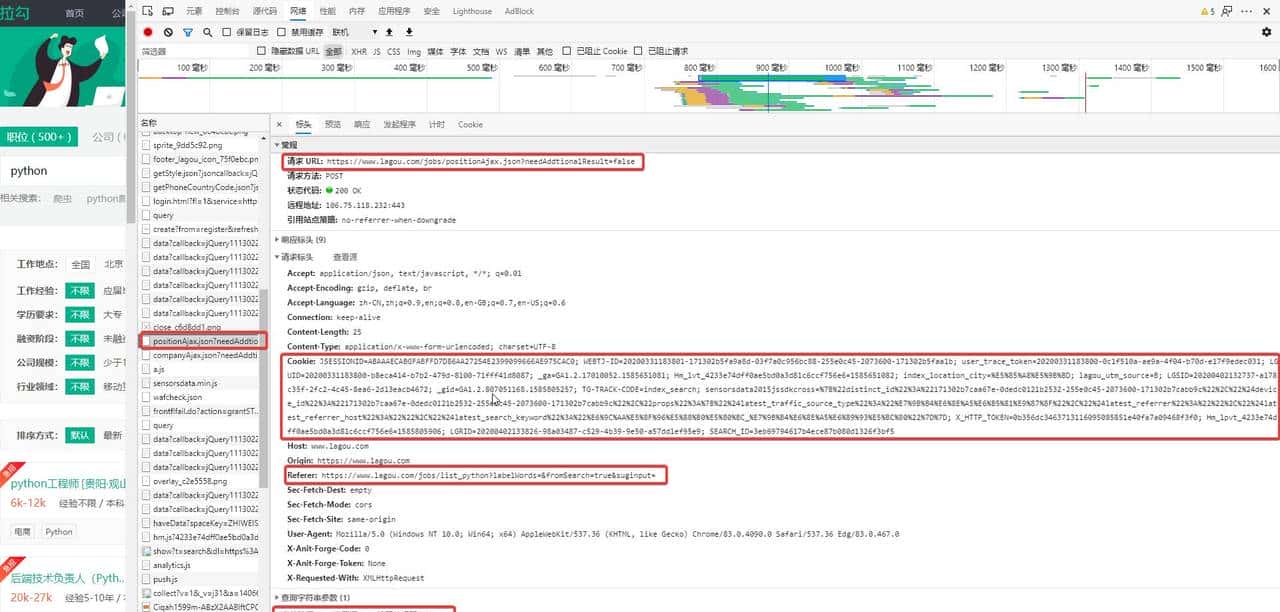The height and width of the screenshot is (612, 1280).
Task: Expand the 响应标头 (9) section
Action: point(303,240)
